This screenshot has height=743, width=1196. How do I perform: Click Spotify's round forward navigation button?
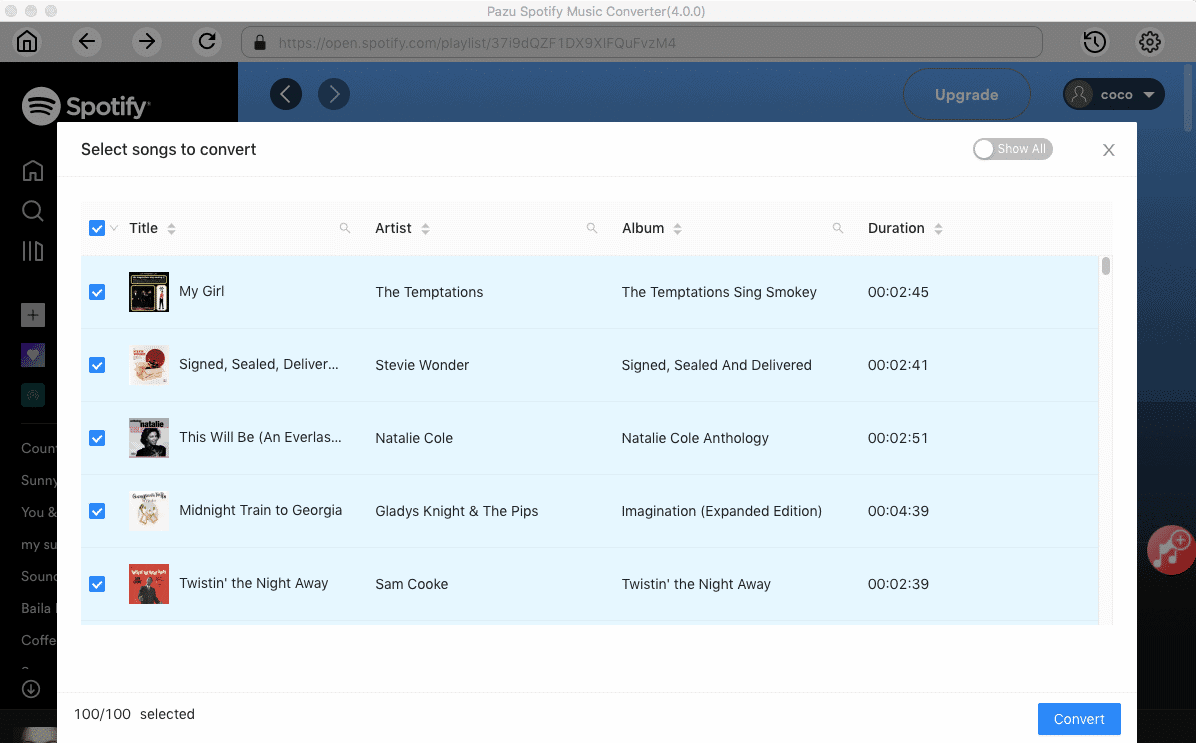[333, 94]
